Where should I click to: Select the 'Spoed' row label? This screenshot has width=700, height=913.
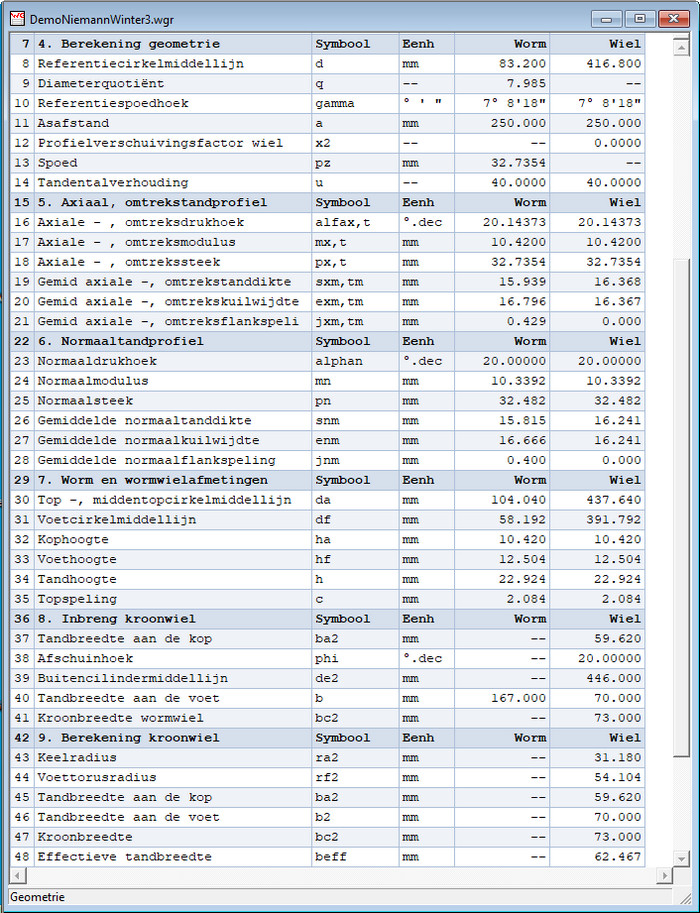(57, 162)
